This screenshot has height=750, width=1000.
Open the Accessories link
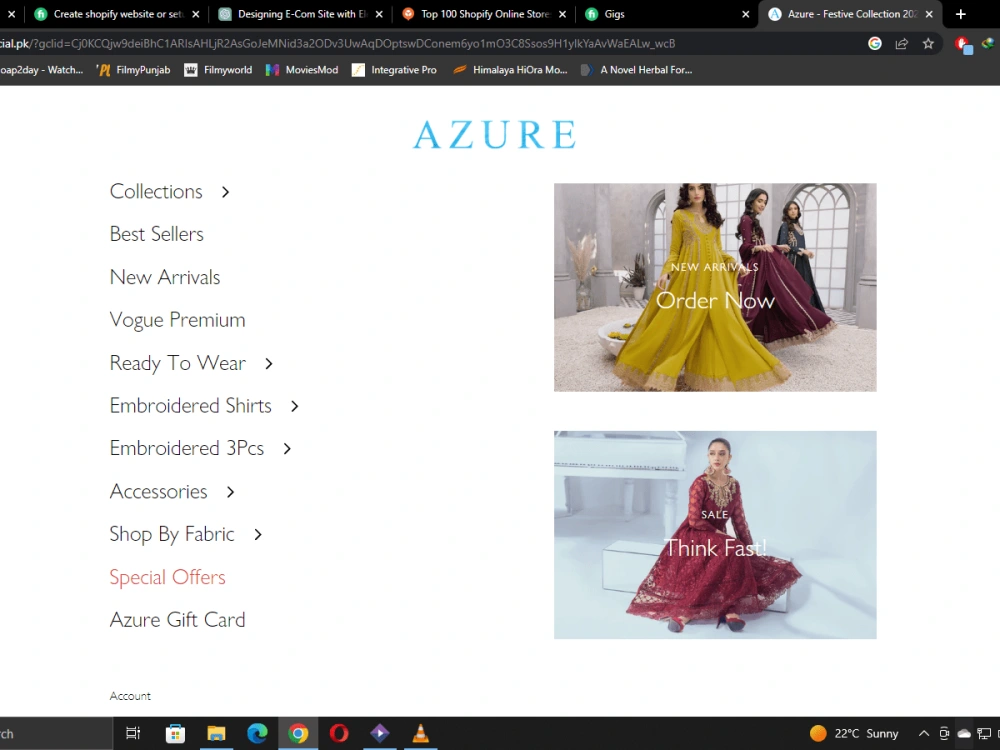click(x=159, y=491)
